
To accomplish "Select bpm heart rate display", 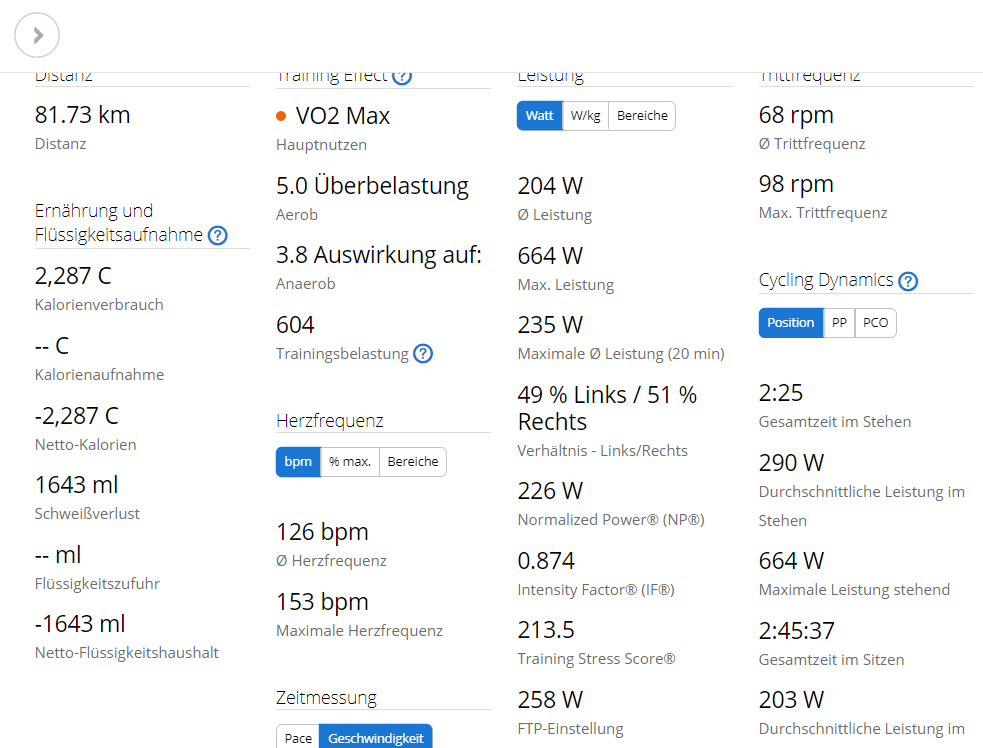I will [298, 462].
